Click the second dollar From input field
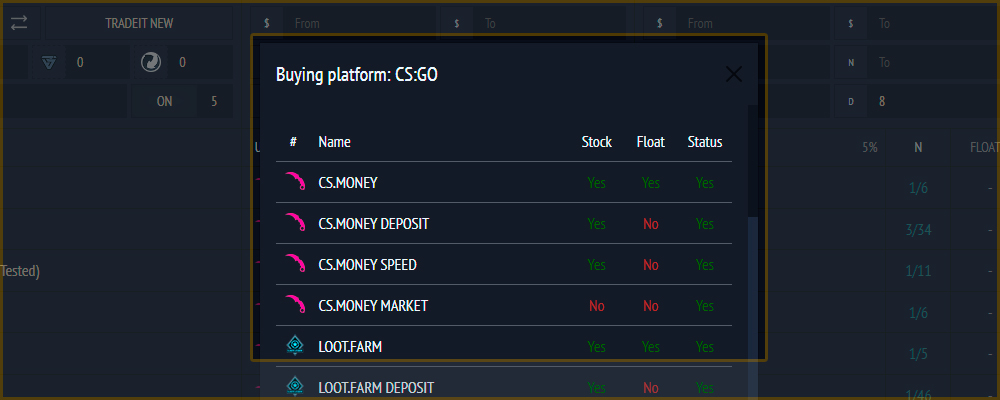Image resolution: width=1000 pixels, height=400 pixels. [x=754, y=23]
